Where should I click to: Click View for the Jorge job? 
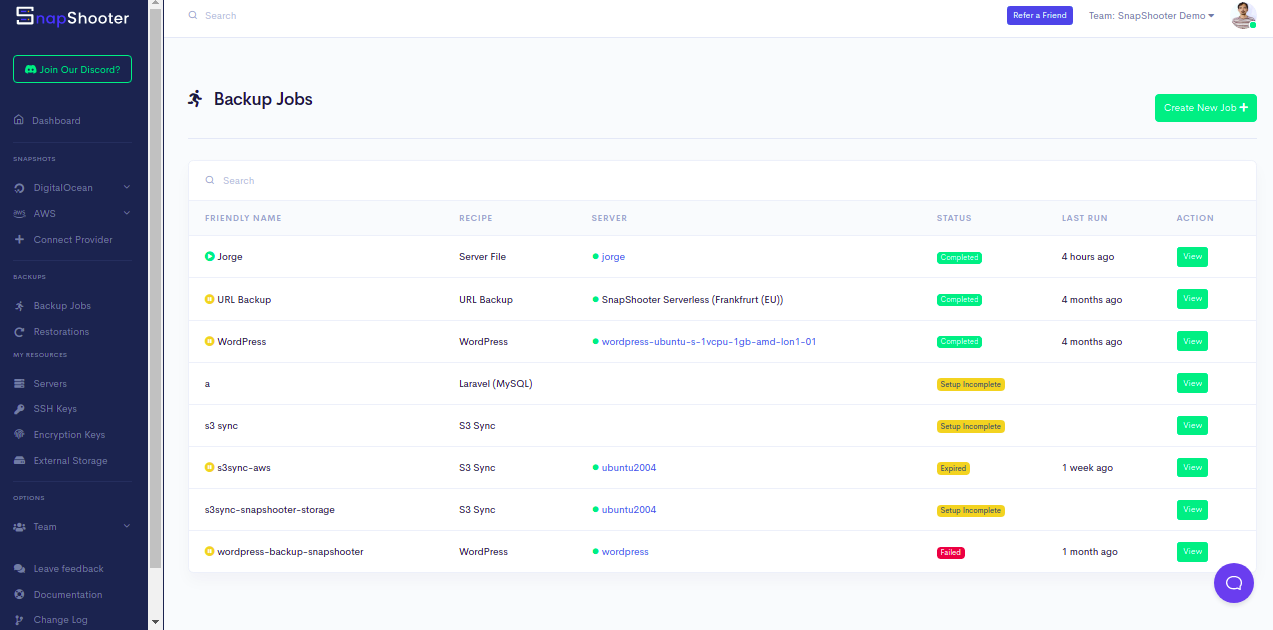[x=1192, y=257]
